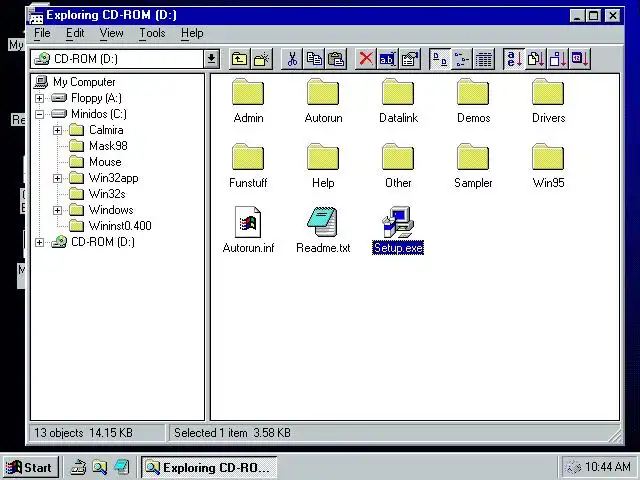Click the system tray icon beside the clock
Screen dimensions: 640x480
[573, 467]
